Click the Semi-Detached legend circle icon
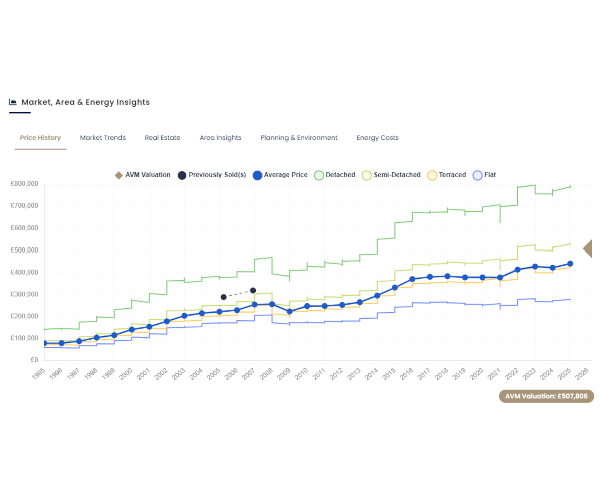 click(367, 175)
